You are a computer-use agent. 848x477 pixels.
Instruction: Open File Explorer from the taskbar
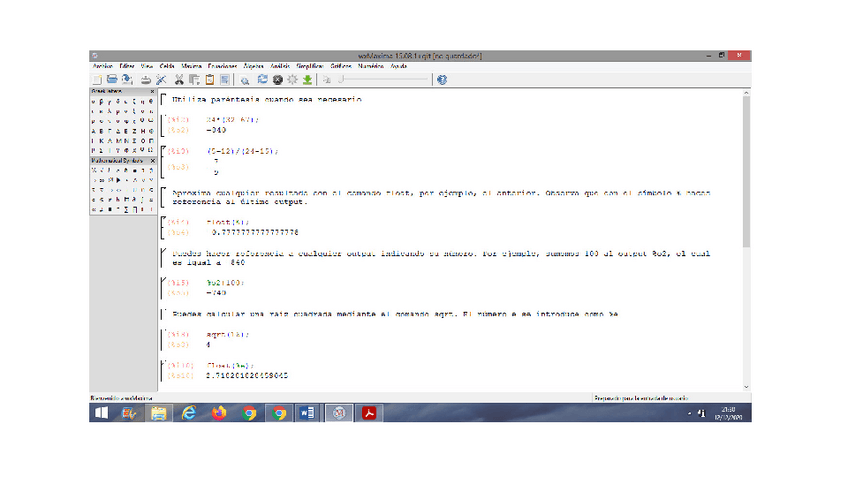158,413
